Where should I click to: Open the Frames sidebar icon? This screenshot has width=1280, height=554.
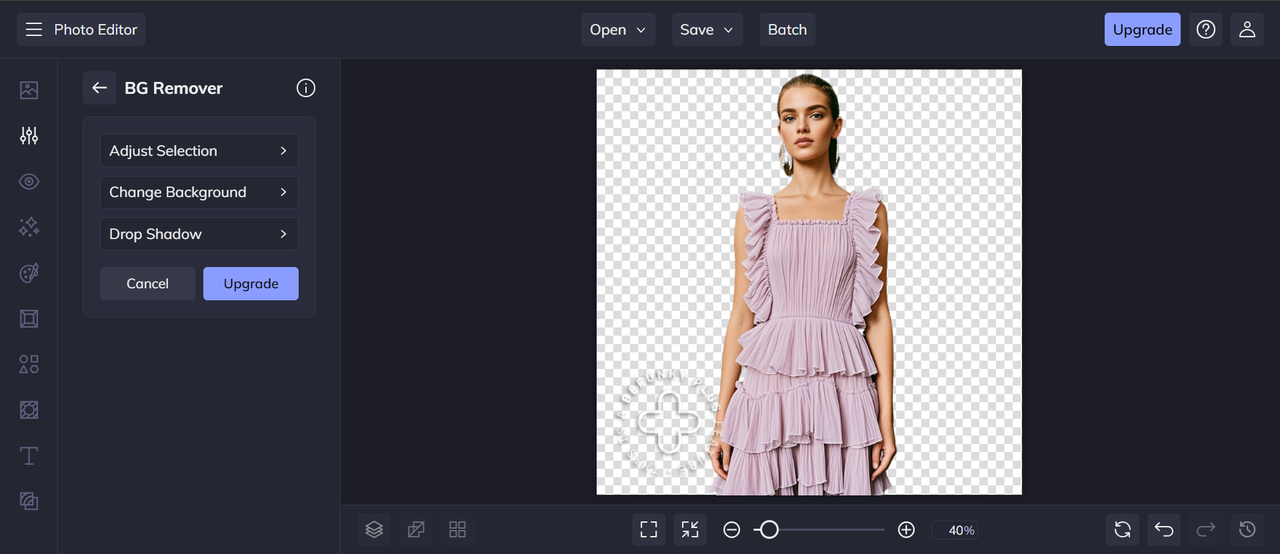(x=29, y=319)
